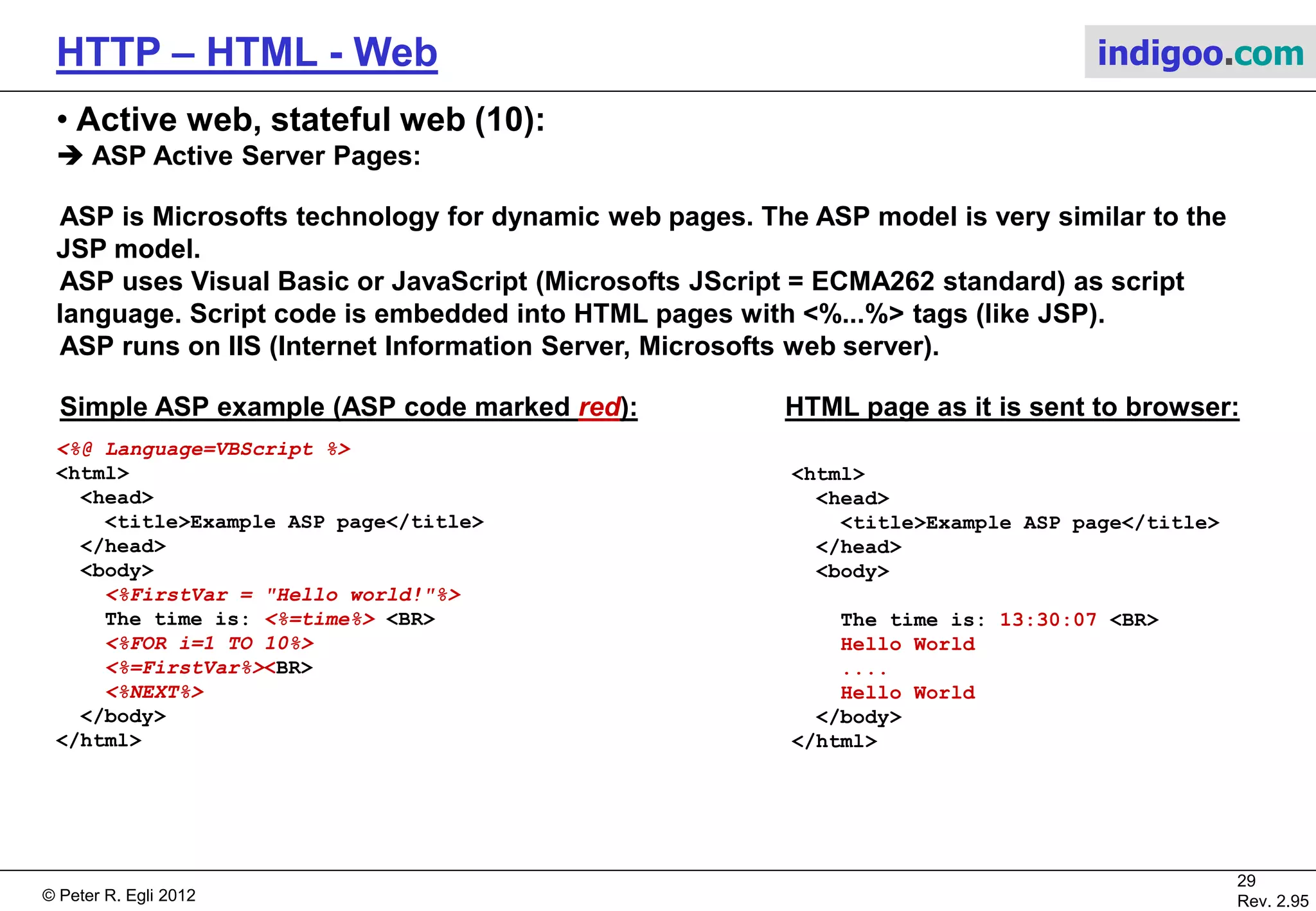
Task: Click the indigoo.com logo
Action: pyautogui.click(x=1200, y=53)
